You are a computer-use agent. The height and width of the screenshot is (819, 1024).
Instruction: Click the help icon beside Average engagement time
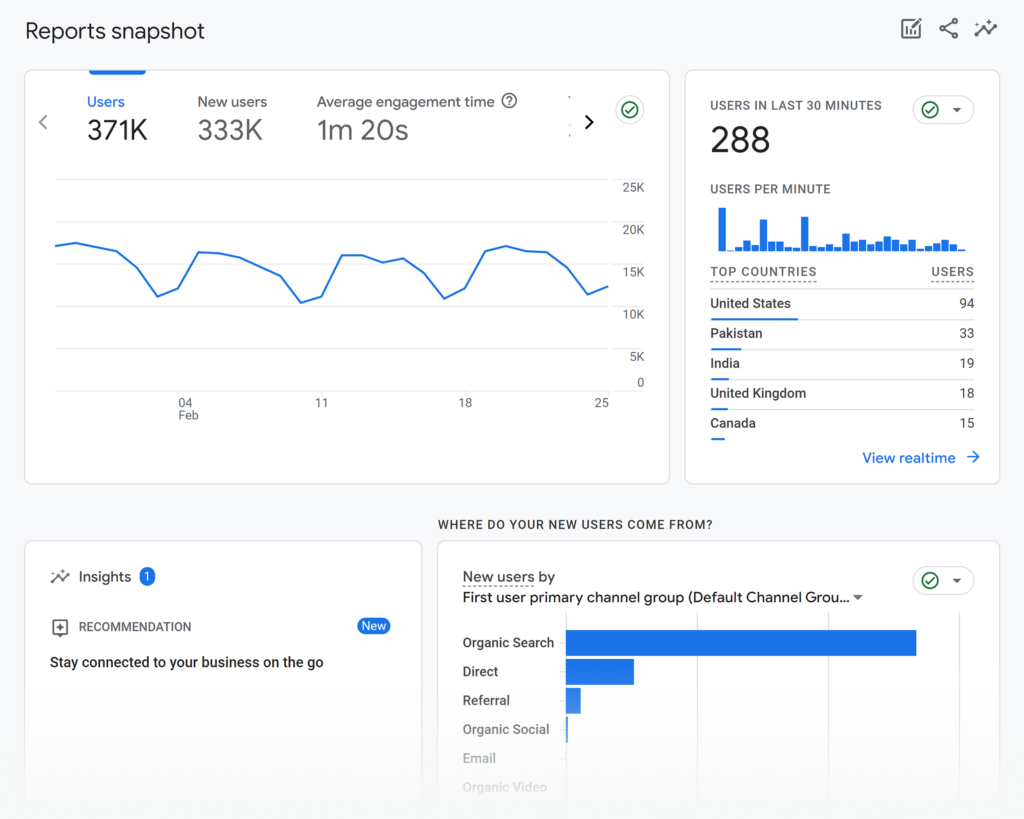coord(509,101)
